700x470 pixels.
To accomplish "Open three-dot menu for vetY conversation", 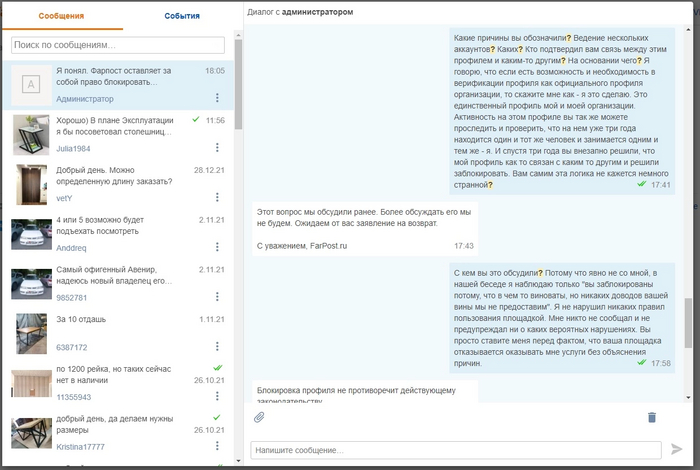I will pyautogui.click(x=217, y=198).
